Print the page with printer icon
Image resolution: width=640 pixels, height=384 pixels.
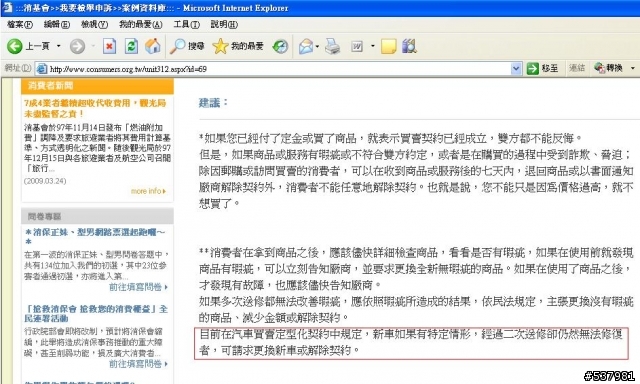coord(333,46)
